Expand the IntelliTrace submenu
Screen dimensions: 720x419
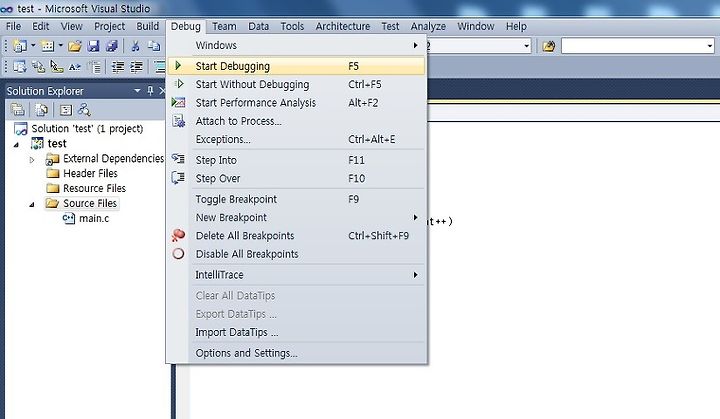pos(415,275)
